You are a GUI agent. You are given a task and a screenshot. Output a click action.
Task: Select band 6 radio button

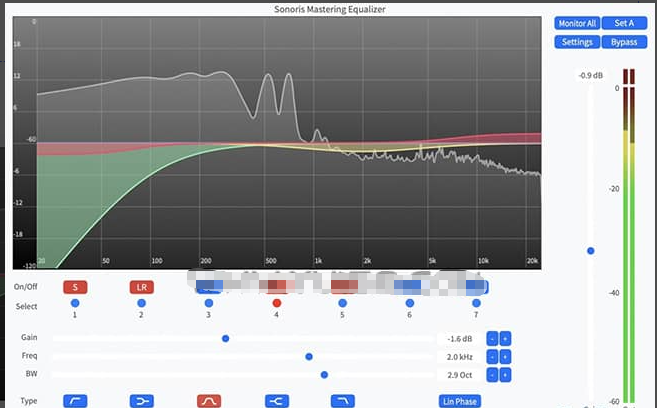pos(410,303)
